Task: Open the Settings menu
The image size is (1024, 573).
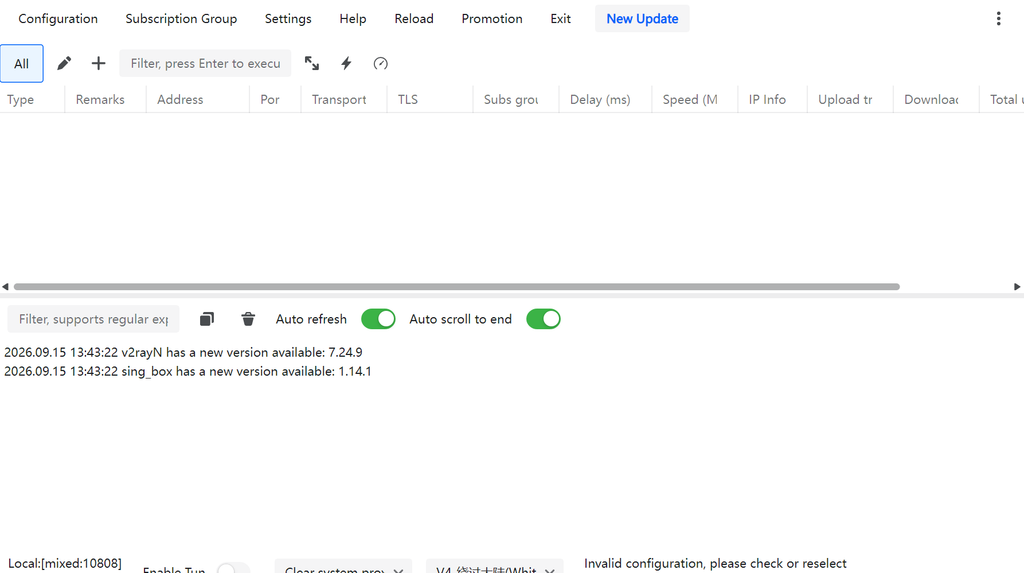Action: pyautogui.click(x=288, y=18)
